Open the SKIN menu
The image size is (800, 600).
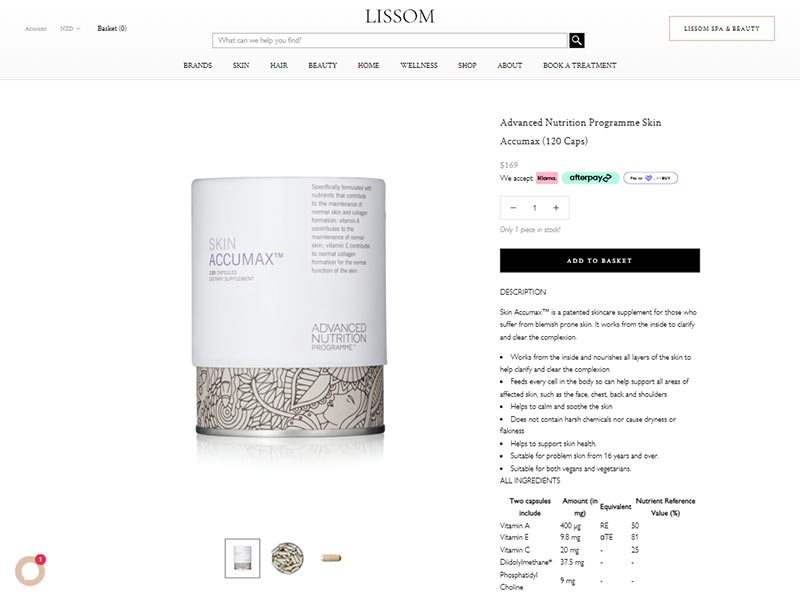click(241, 65)
